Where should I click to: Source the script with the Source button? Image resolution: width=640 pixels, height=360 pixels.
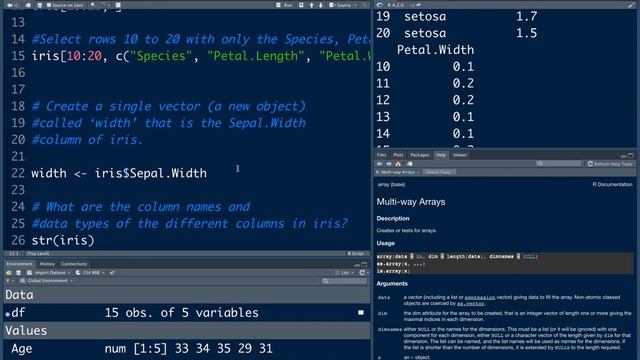pyautogui.click(x=340, y=5)
